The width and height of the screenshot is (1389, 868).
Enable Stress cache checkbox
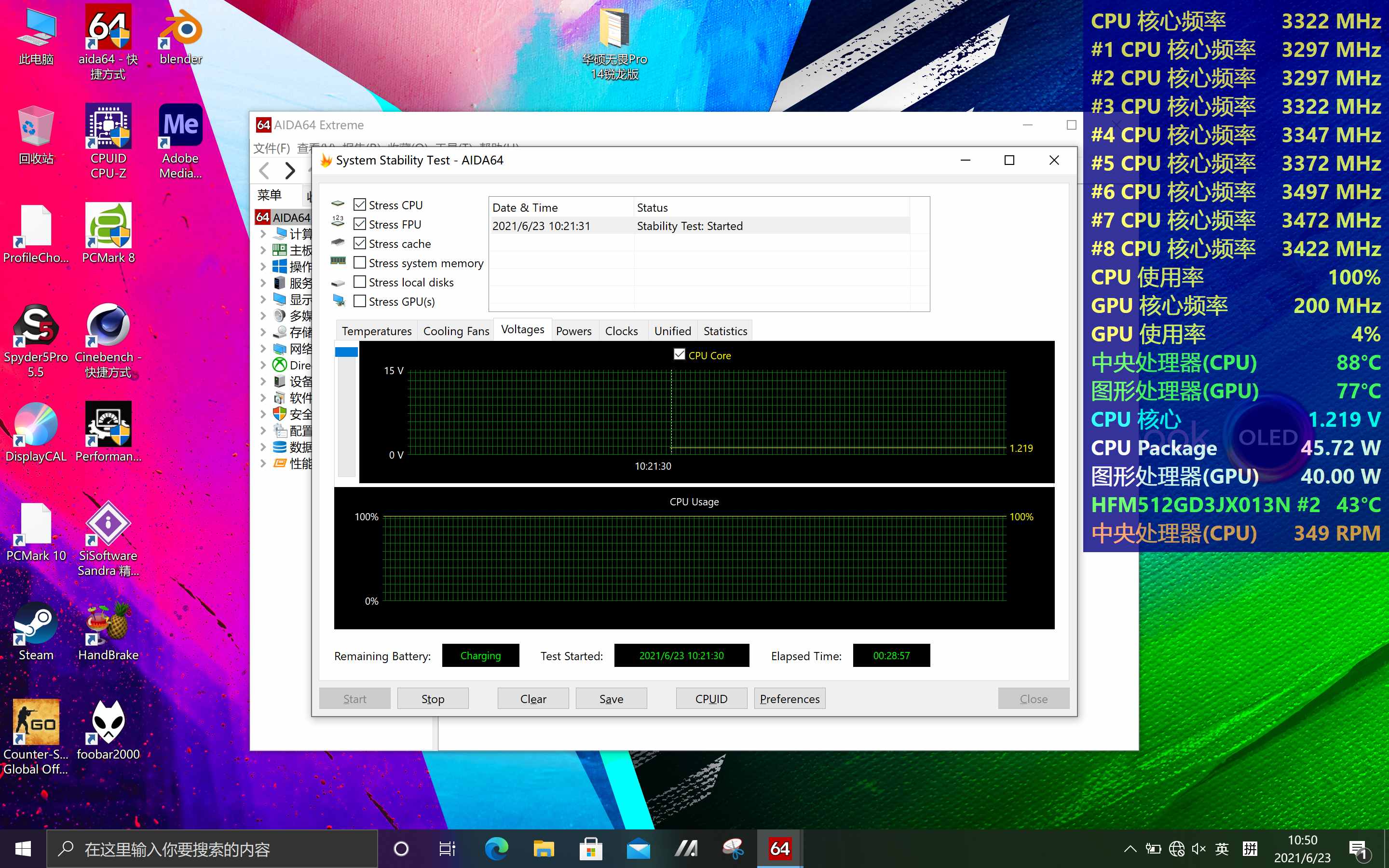[360, 243]
